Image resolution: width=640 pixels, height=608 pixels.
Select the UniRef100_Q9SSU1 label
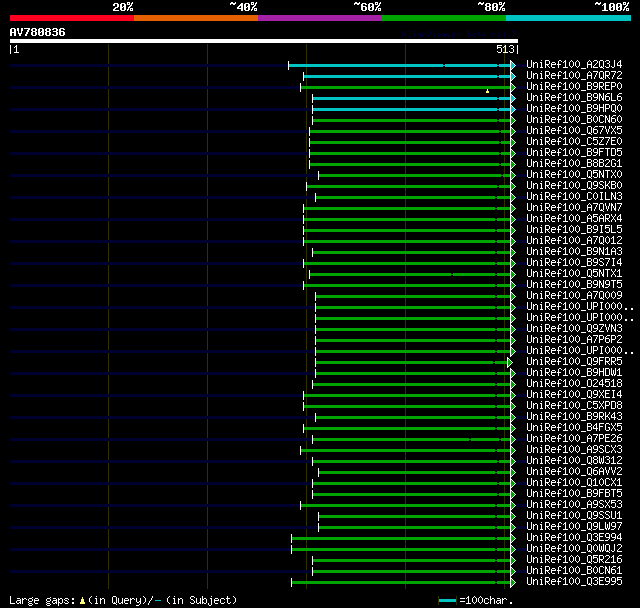(x=574, y=516)
